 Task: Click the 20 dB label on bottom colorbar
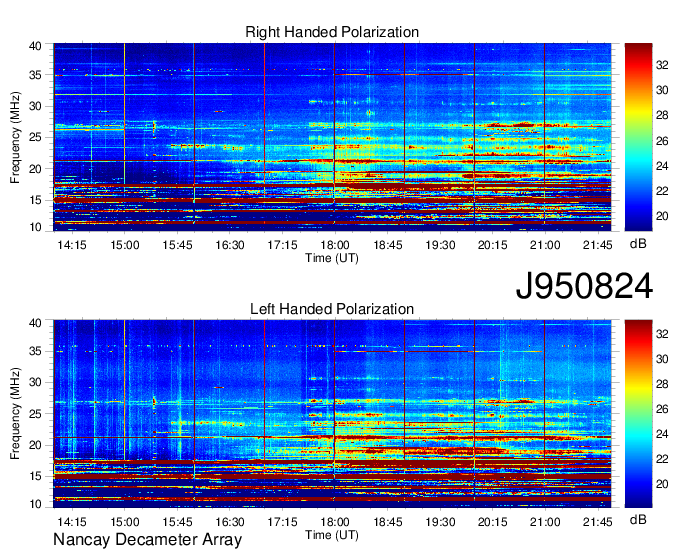[662, 484]
